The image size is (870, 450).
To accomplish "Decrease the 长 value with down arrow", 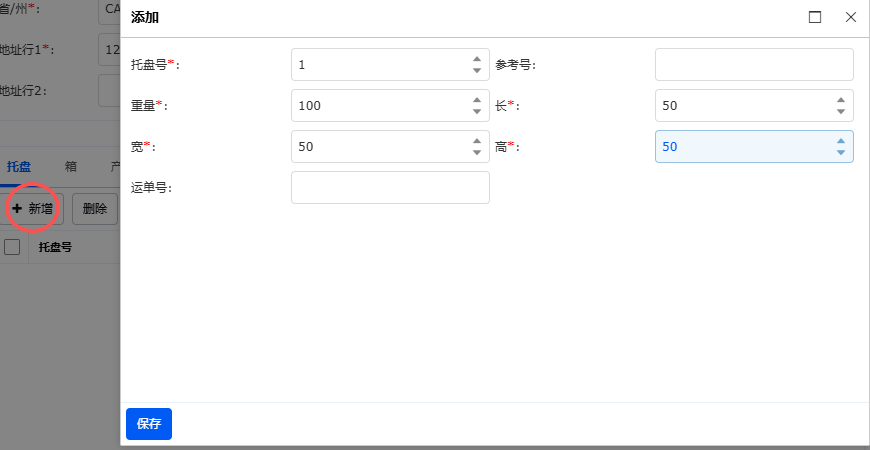I will point(841,111).
